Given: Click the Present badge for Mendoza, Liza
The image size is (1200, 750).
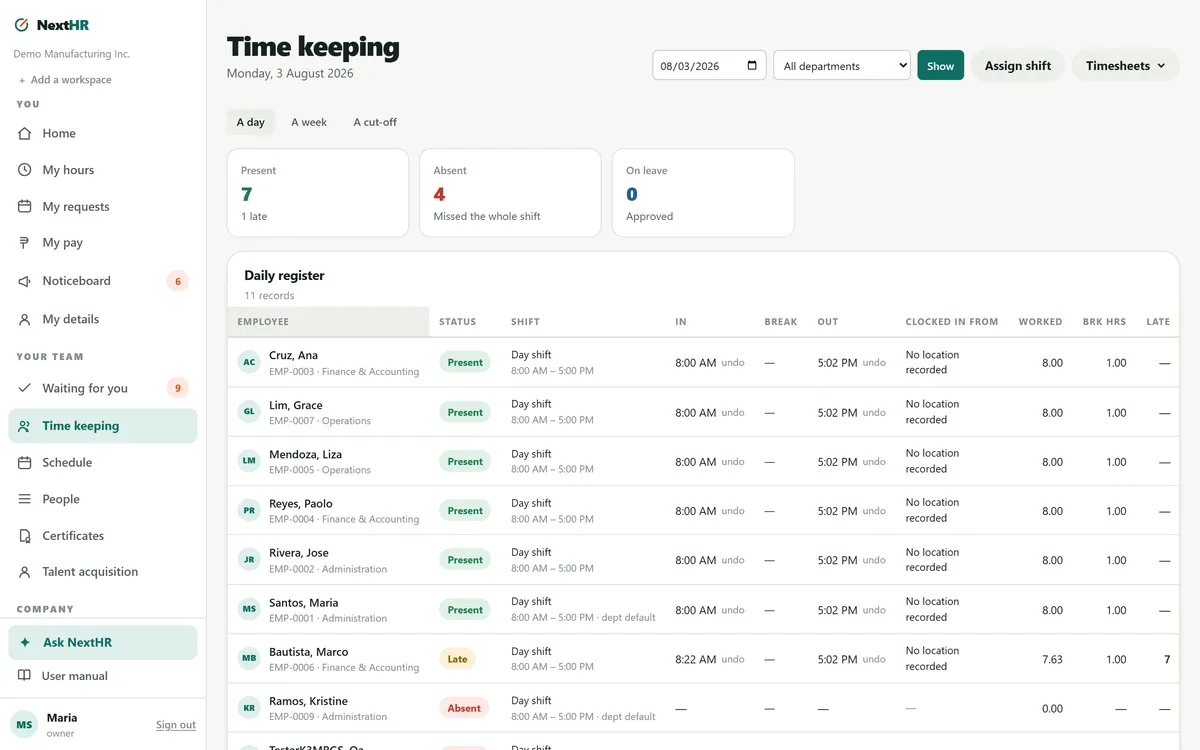Looking at the screenshot, I should click(x=465, y=461).
